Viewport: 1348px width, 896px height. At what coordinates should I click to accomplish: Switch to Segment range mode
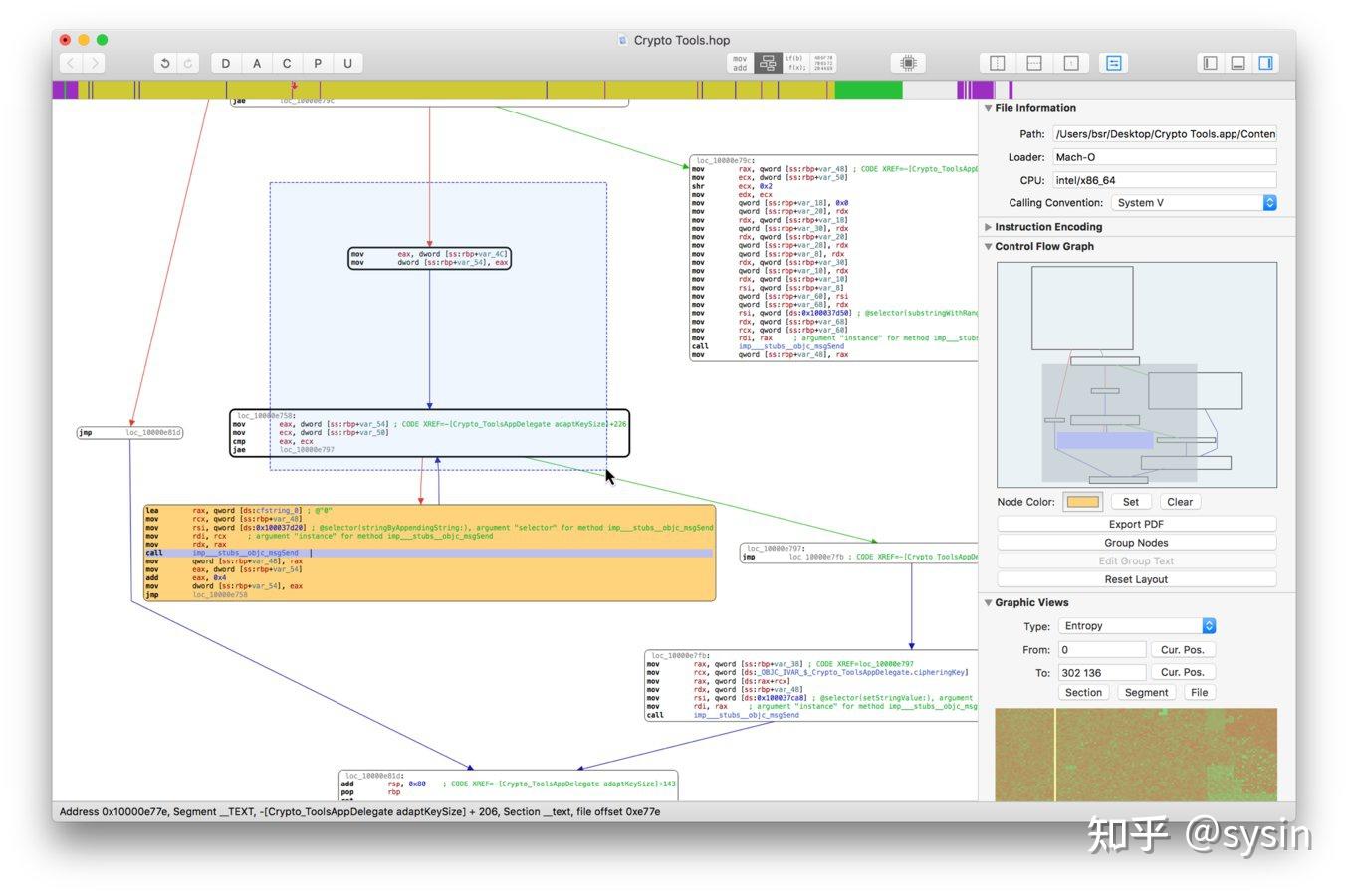point(1146,691)
